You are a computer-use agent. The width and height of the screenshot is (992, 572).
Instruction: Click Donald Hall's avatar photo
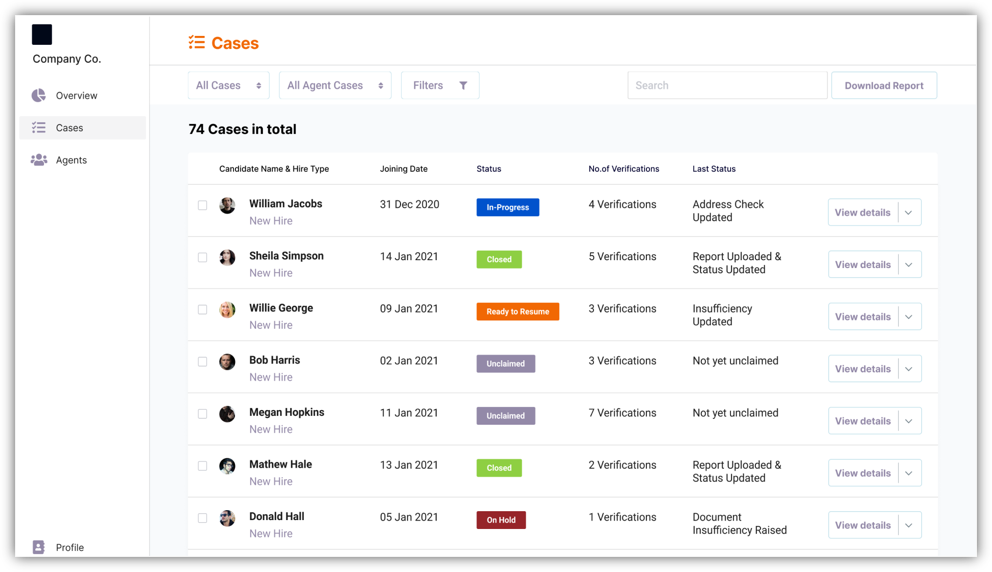[227, 518]
